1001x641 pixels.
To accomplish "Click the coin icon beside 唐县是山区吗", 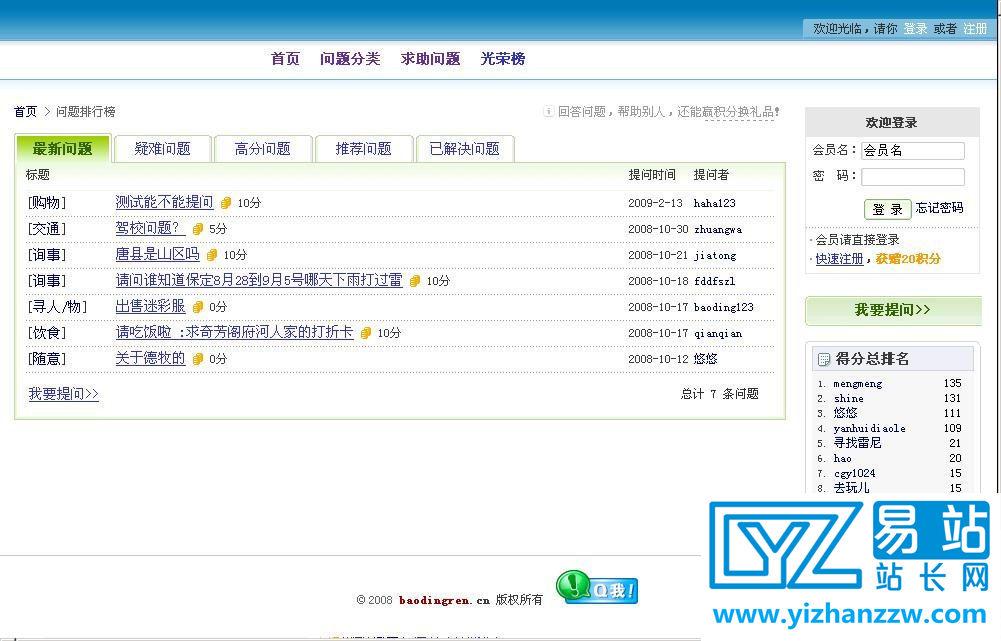I will (x=212, y=255).
